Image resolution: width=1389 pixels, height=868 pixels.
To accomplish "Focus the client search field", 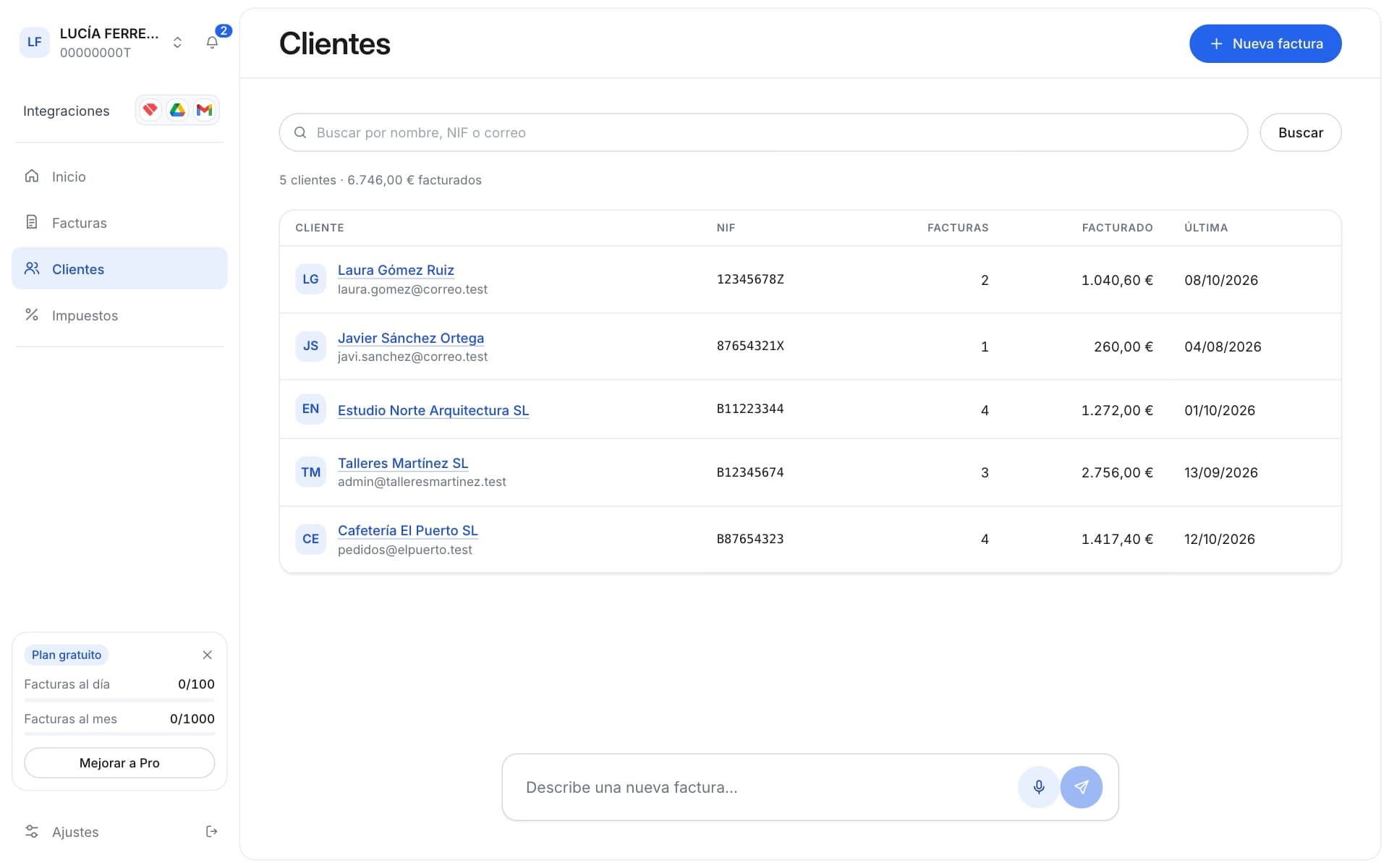I will 763,132.
